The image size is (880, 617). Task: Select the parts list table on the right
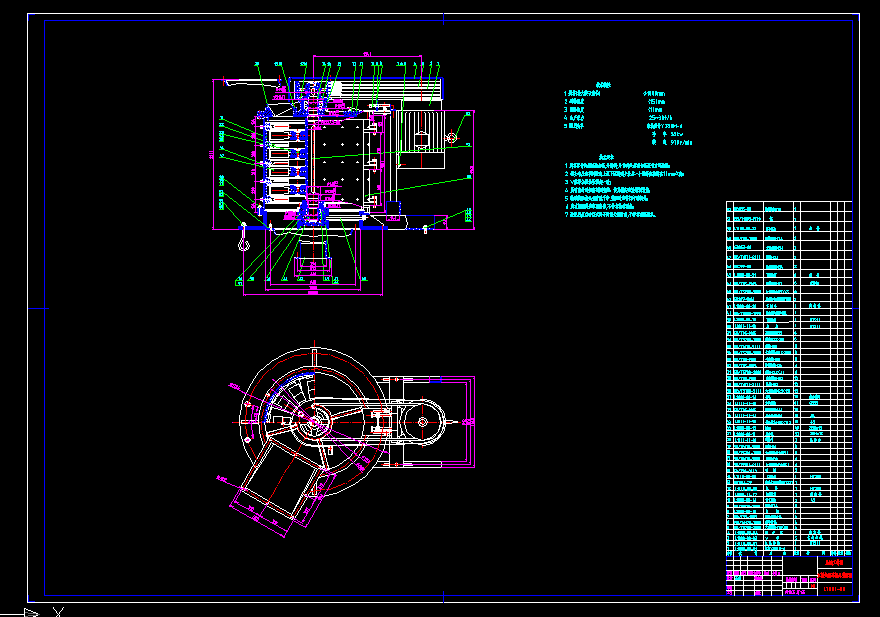tap(789, 380)
